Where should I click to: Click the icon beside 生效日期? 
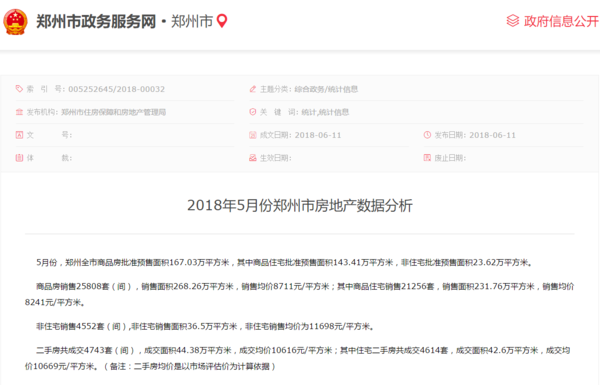[x=253, y=158]
